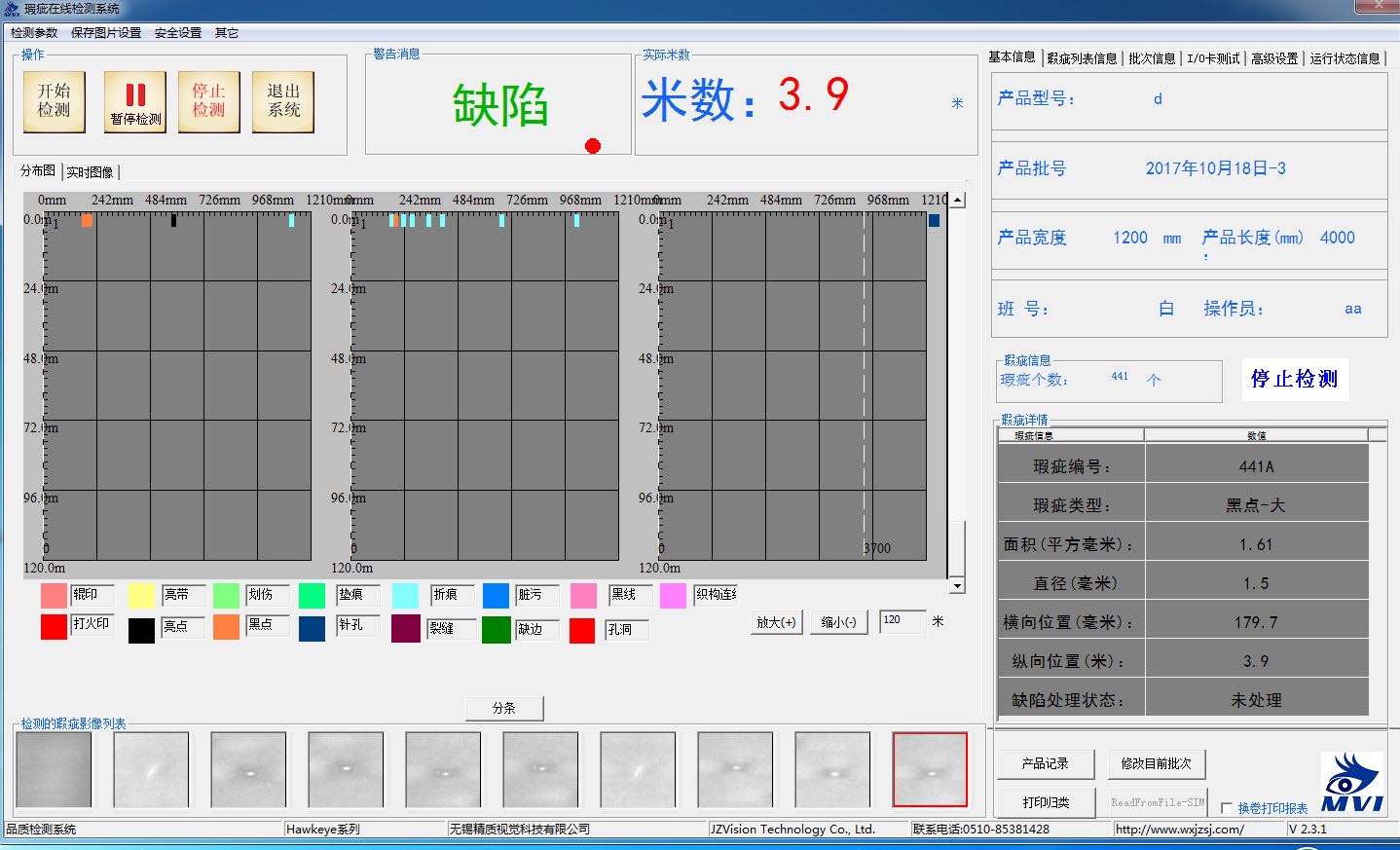Click the 退出系统 exit system icon
The width and height of the screenshot is (1400, 850).
(x=281, y=101)
